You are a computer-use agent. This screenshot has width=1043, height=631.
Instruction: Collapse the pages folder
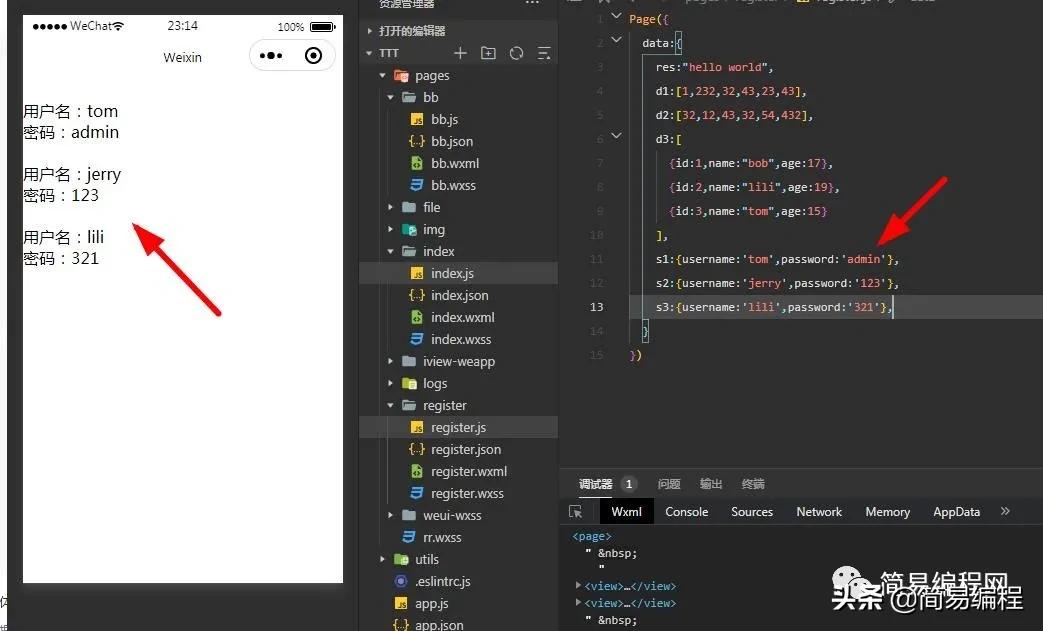pos(382,76)
